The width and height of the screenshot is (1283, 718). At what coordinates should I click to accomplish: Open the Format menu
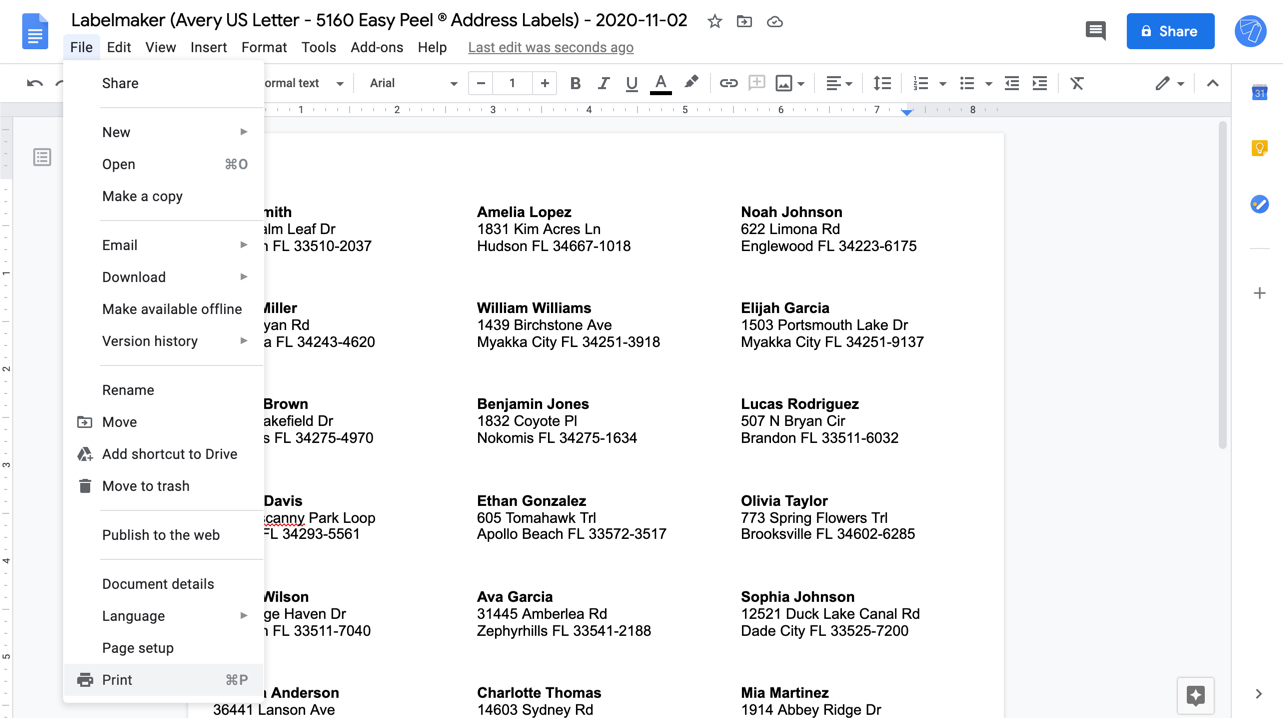(x=263, y=47)
